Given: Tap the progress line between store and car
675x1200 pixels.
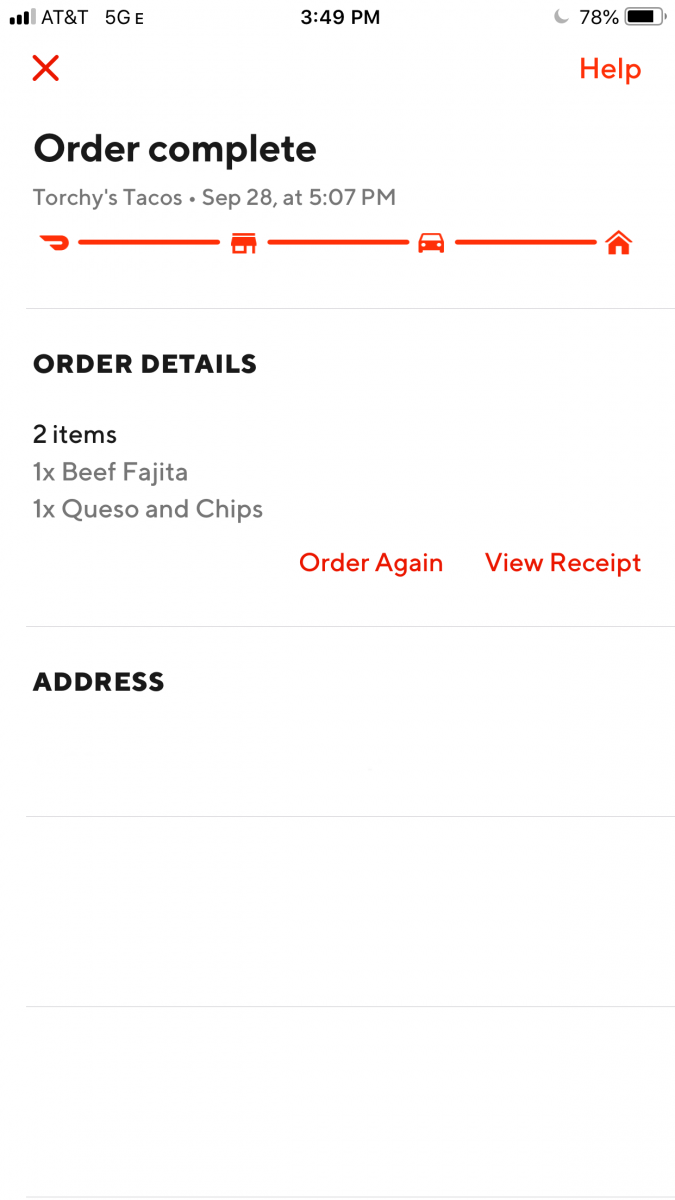Looking at the screenshot, I should (x=338, y=242).
